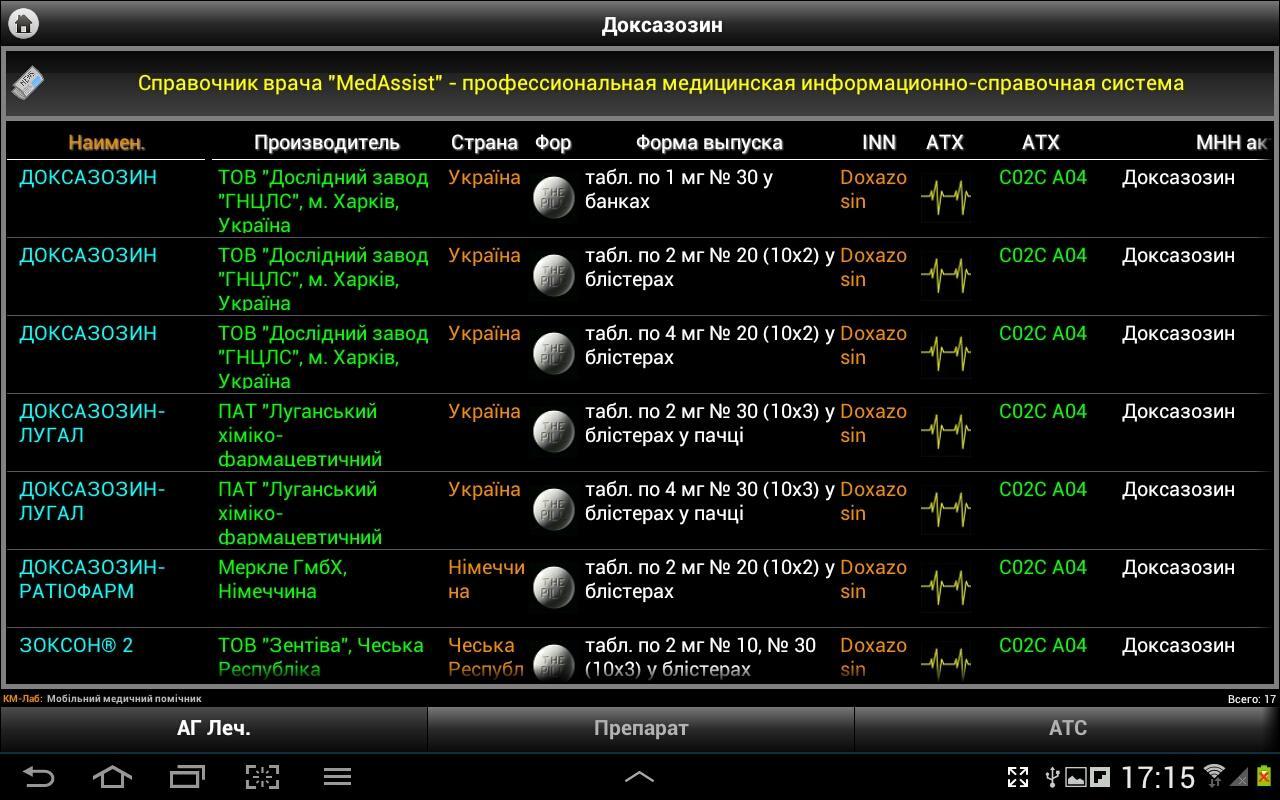The height and width of the screenshot is (800, 1280).
Task: Expand the bottom bar up chevron
Action: coord(639,777)
